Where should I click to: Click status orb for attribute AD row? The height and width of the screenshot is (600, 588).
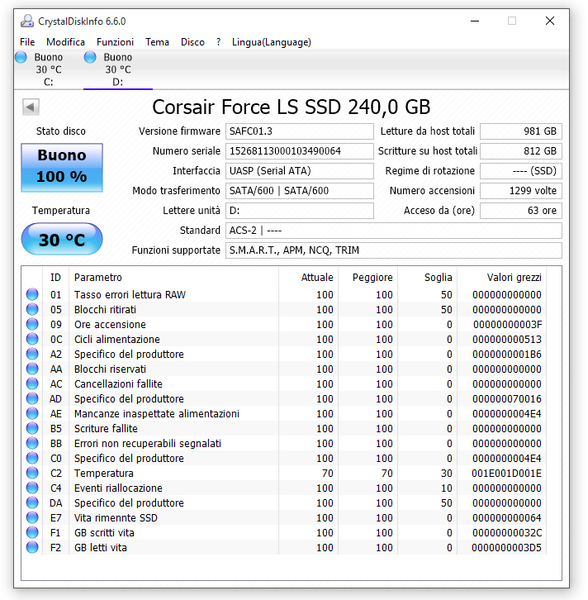click(x=32, y=399)
